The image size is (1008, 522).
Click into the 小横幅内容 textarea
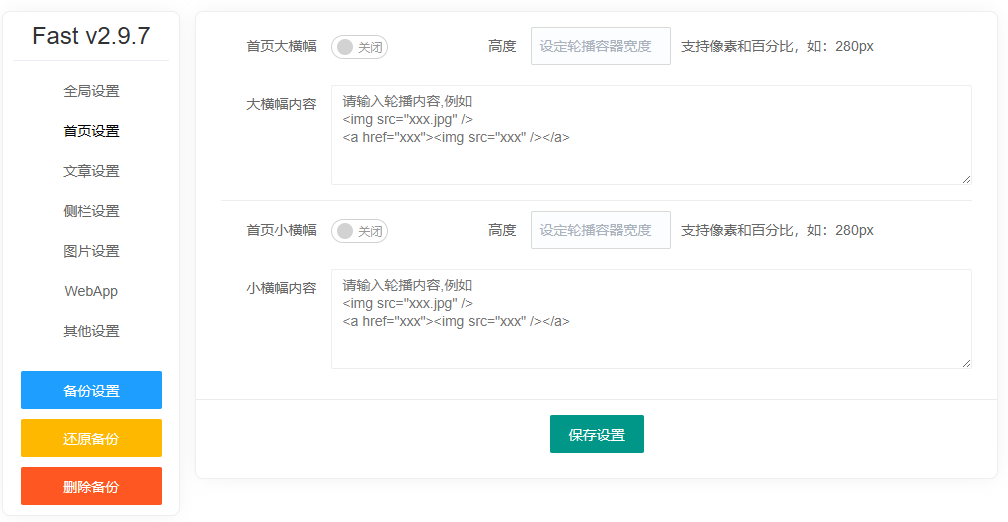coord(651,319)
